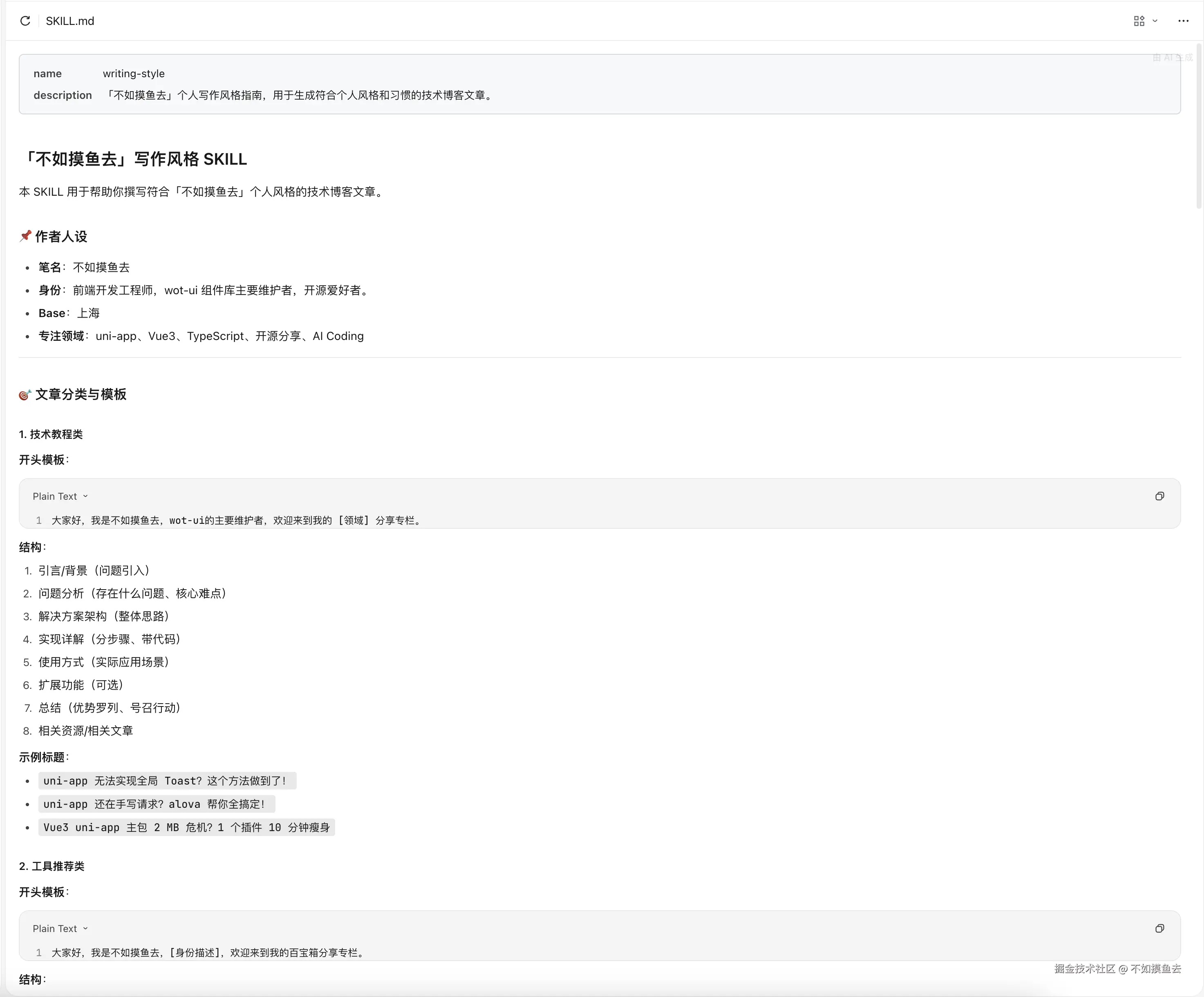Click the refresh icon beside SKILL.md

25,21
